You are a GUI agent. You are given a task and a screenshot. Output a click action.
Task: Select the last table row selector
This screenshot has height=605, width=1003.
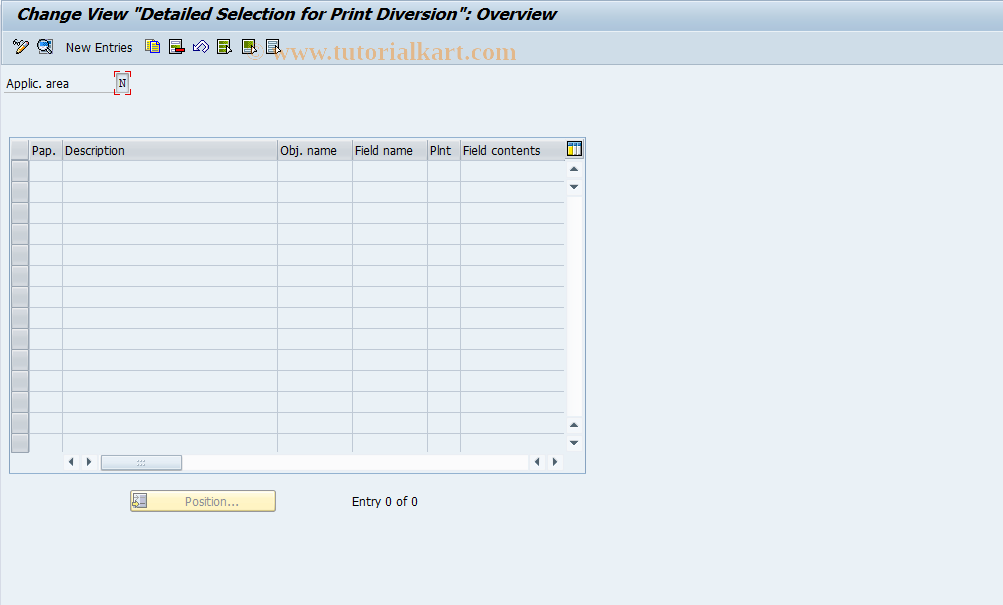(x=20, y=443)
